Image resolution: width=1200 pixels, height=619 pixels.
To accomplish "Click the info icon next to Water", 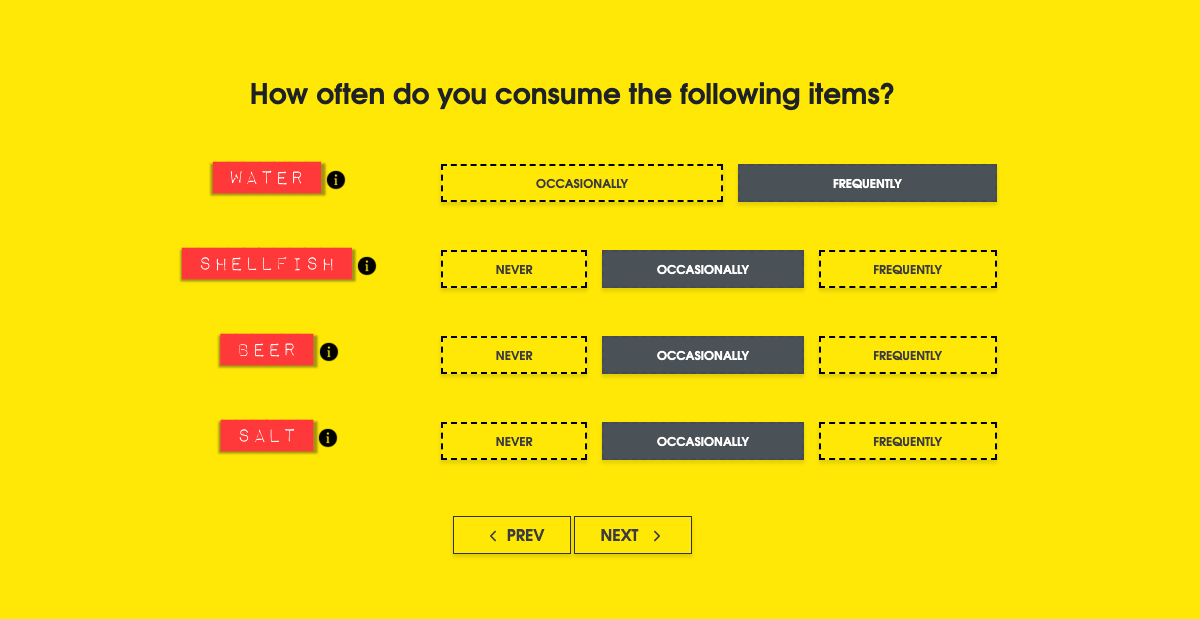I will [x=336, y=180].
